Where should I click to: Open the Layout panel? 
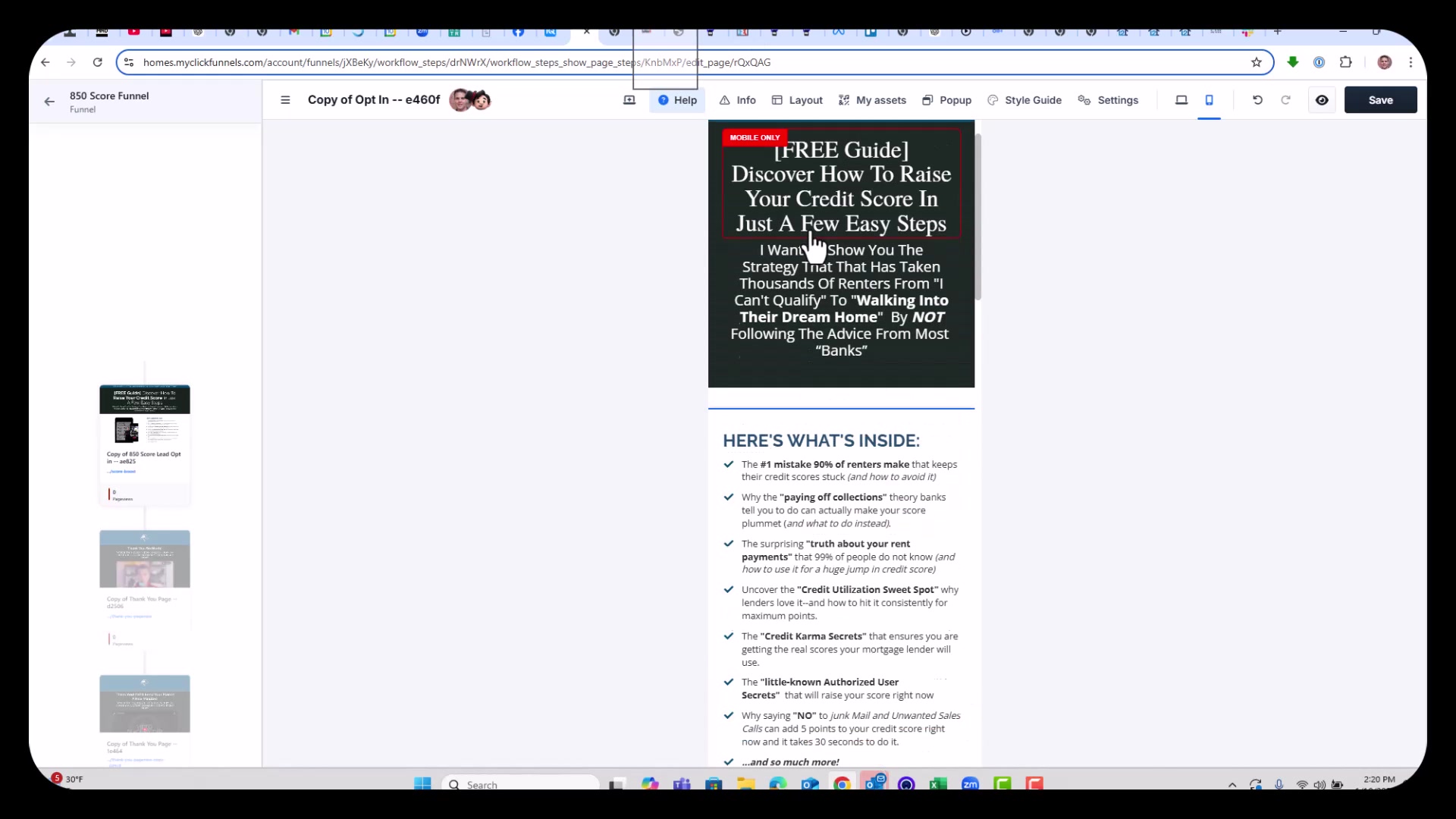pyautogui.click(x=797, y=100)
